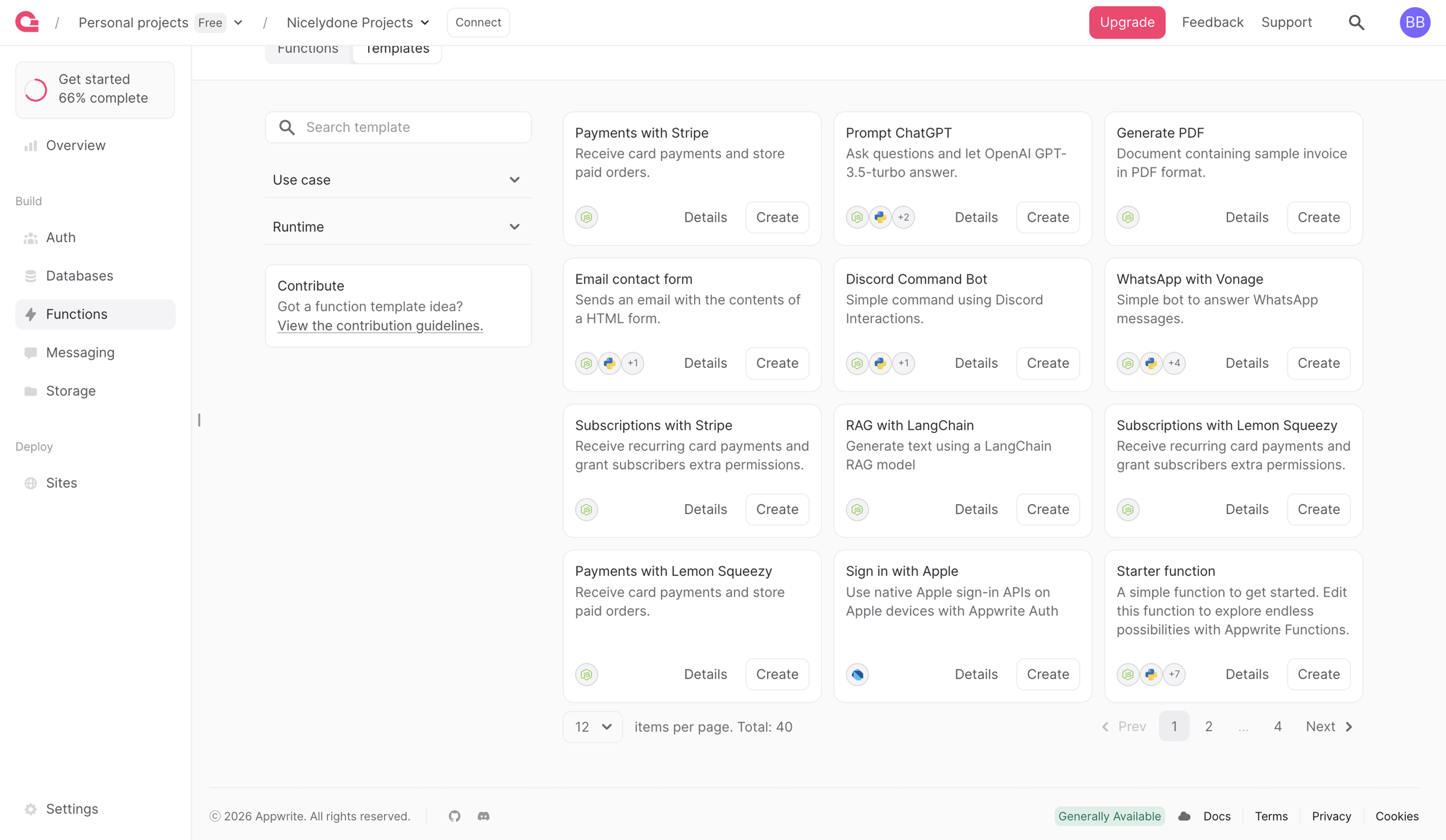1446x840 pixels.
Task: Click the Swift runtime icon on Sign in with Apple
Action: pos(857,674)
